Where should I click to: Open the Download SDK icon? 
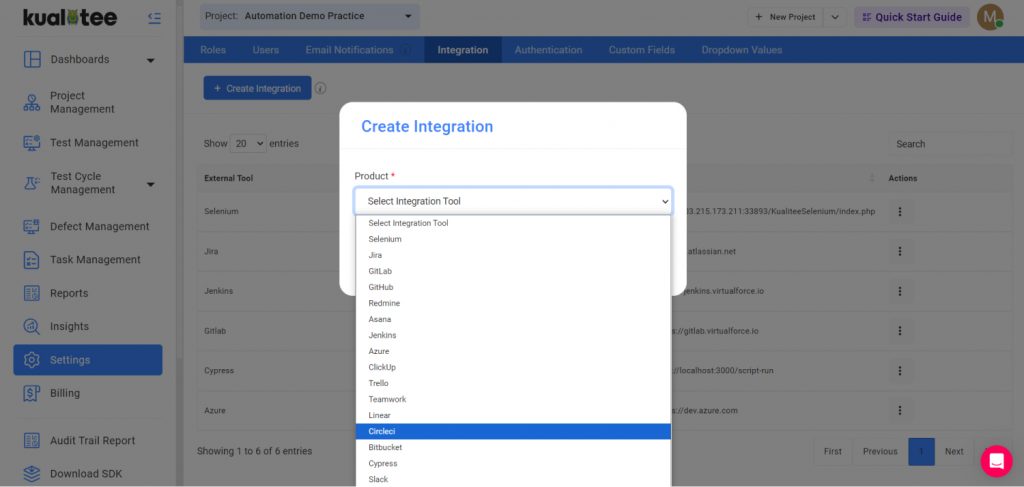pyautogui.click(x=32, y=474)
